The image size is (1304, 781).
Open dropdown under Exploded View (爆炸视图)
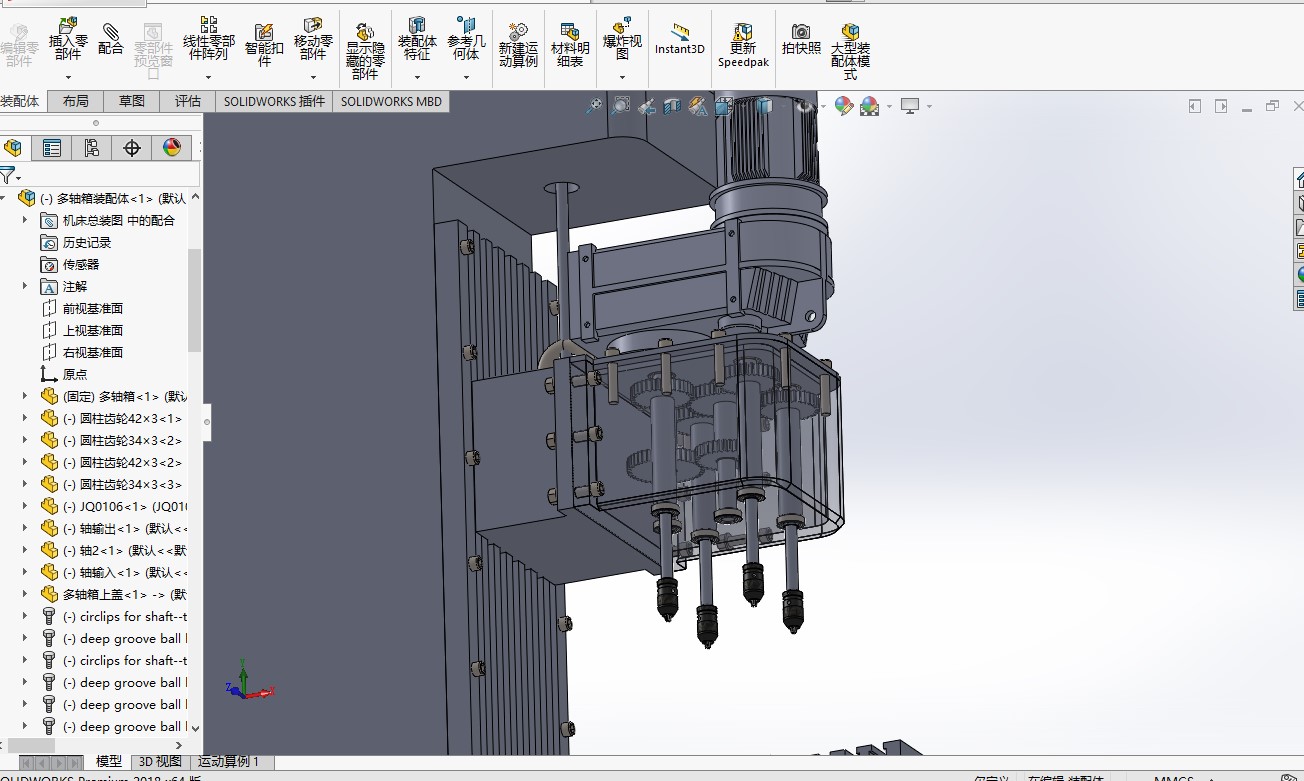622,77
